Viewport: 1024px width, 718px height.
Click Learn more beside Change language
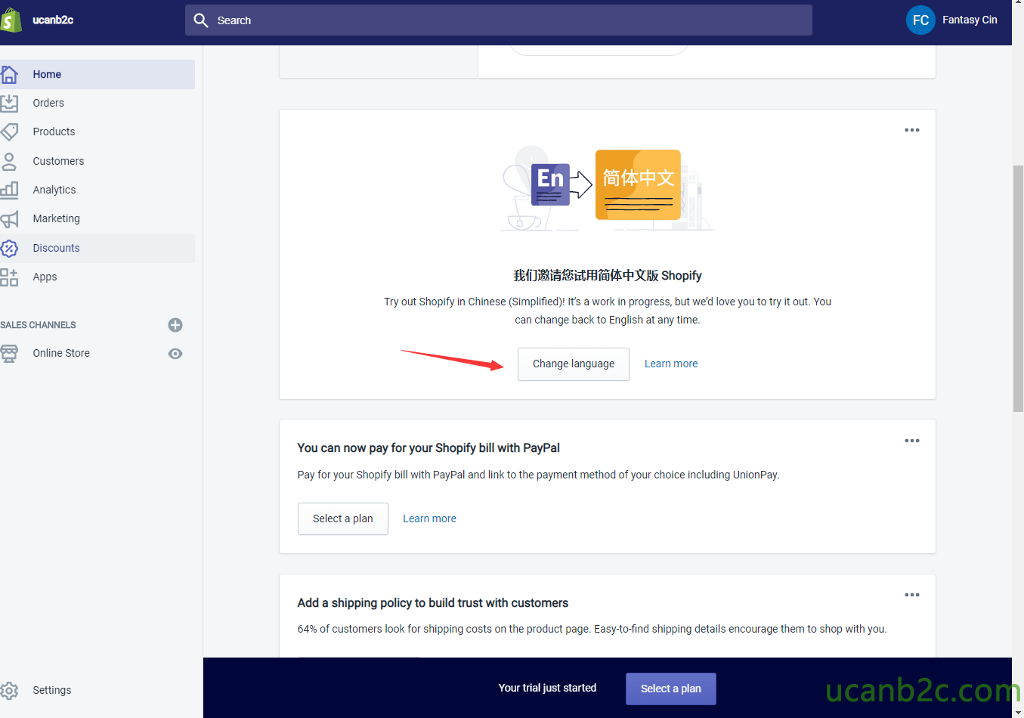[671, 364]
